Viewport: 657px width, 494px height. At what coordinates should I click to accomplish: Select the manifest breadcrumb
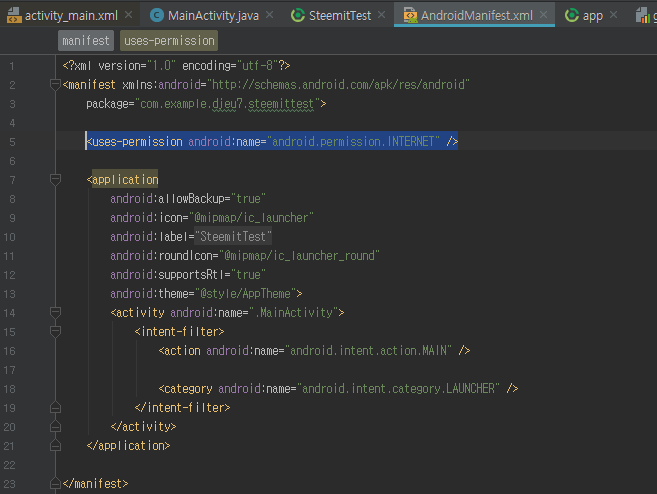coord(86,41)
